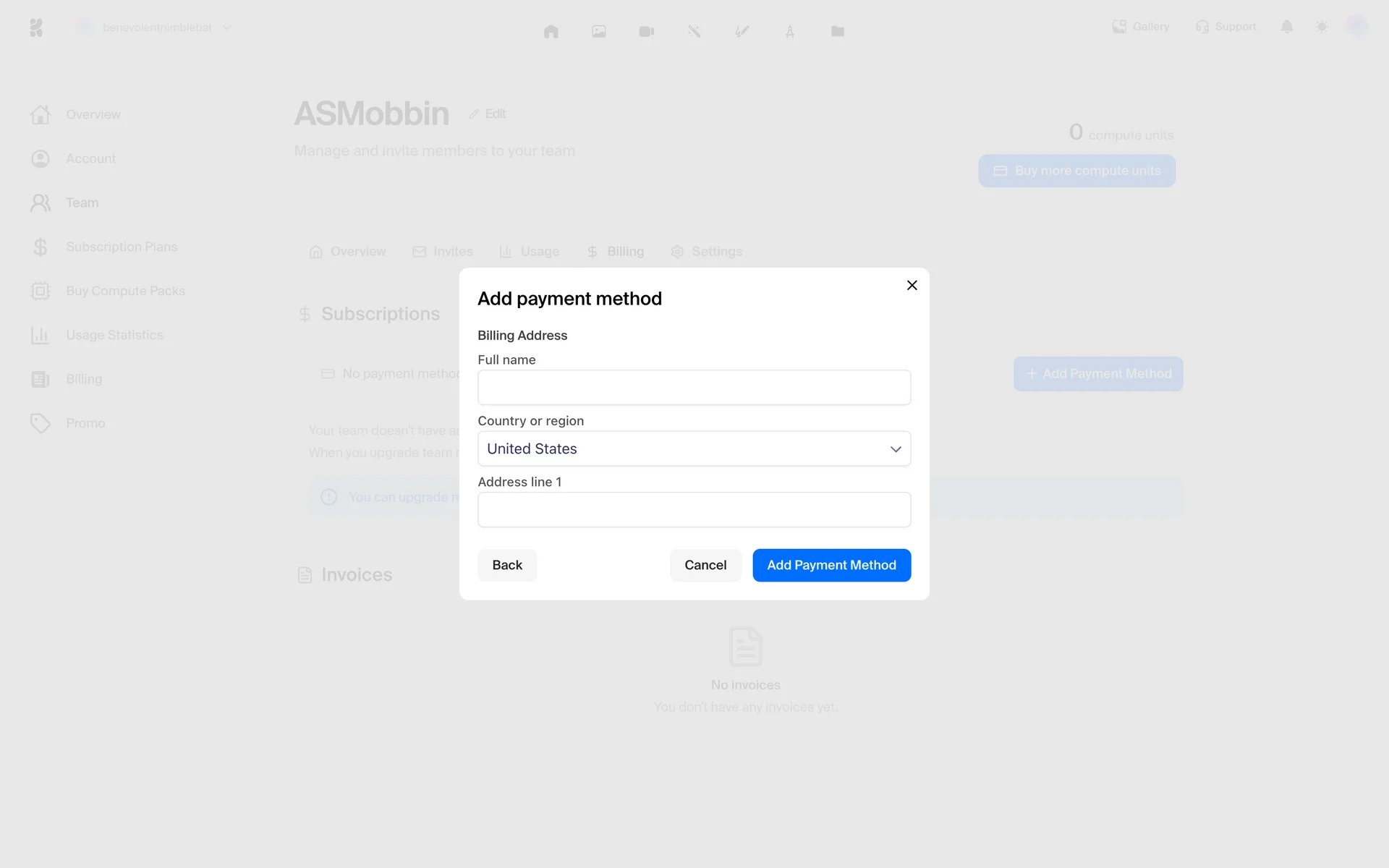This screenshot has height=868, width=1389.
Task: Open the notifications bell icon
Action: [x=1286, y=27]
